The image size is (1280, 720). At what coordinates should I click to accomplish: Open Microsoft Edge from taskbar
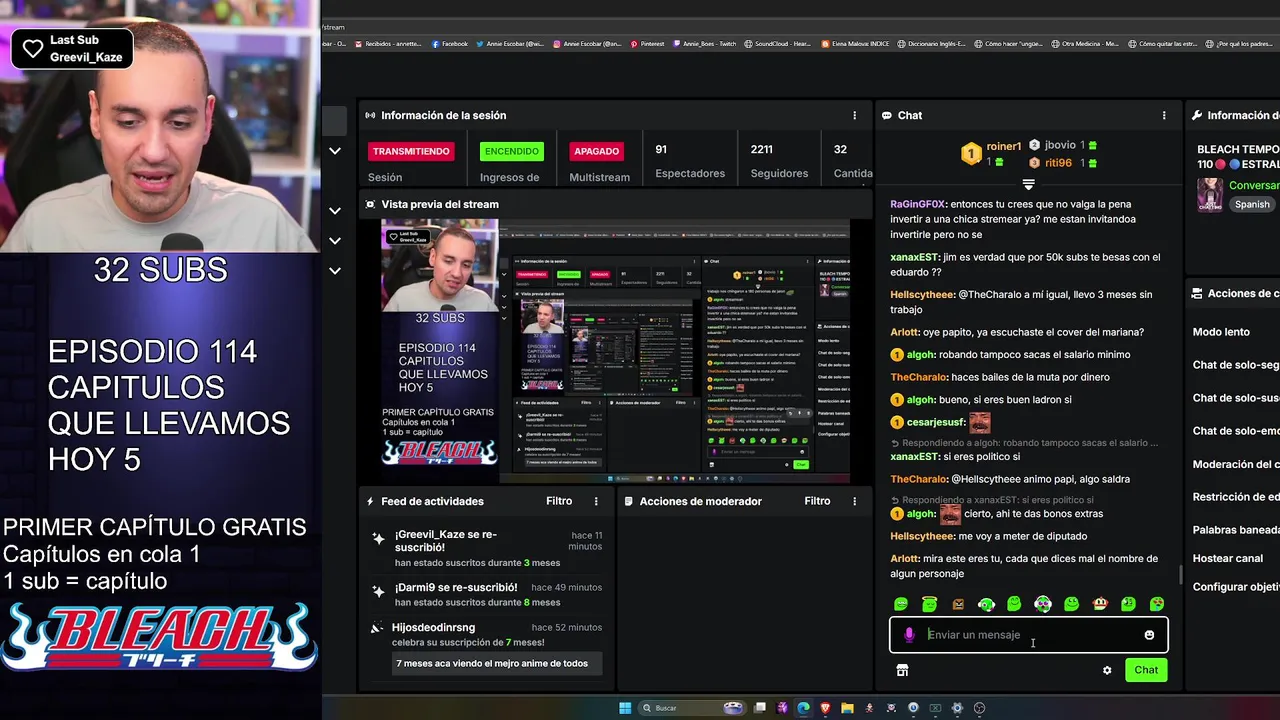click(803, 708)
